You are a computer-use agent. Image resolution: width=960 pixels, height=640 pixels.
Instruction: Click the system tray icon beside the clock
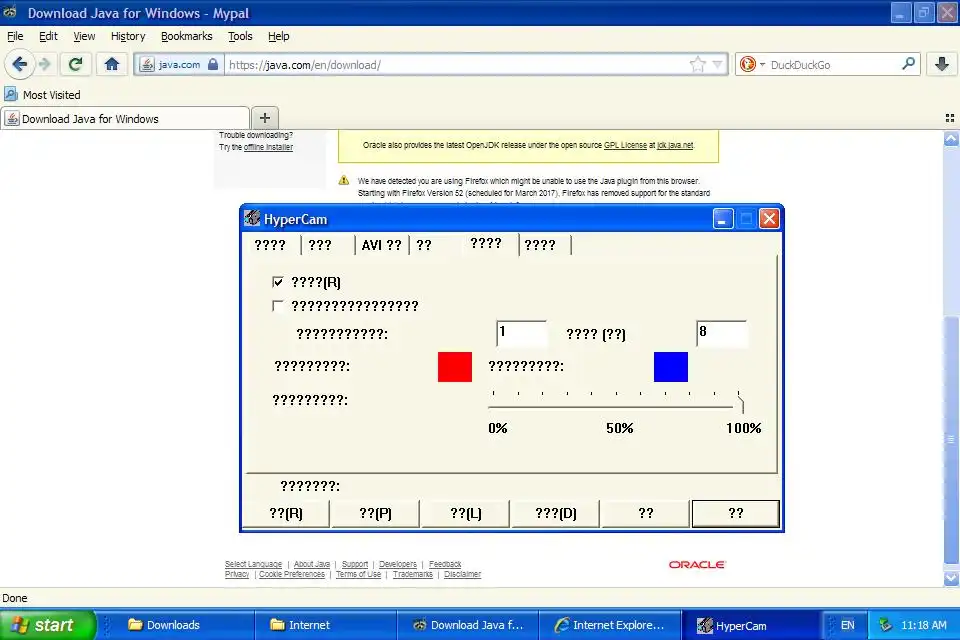[x=885, y=625]
